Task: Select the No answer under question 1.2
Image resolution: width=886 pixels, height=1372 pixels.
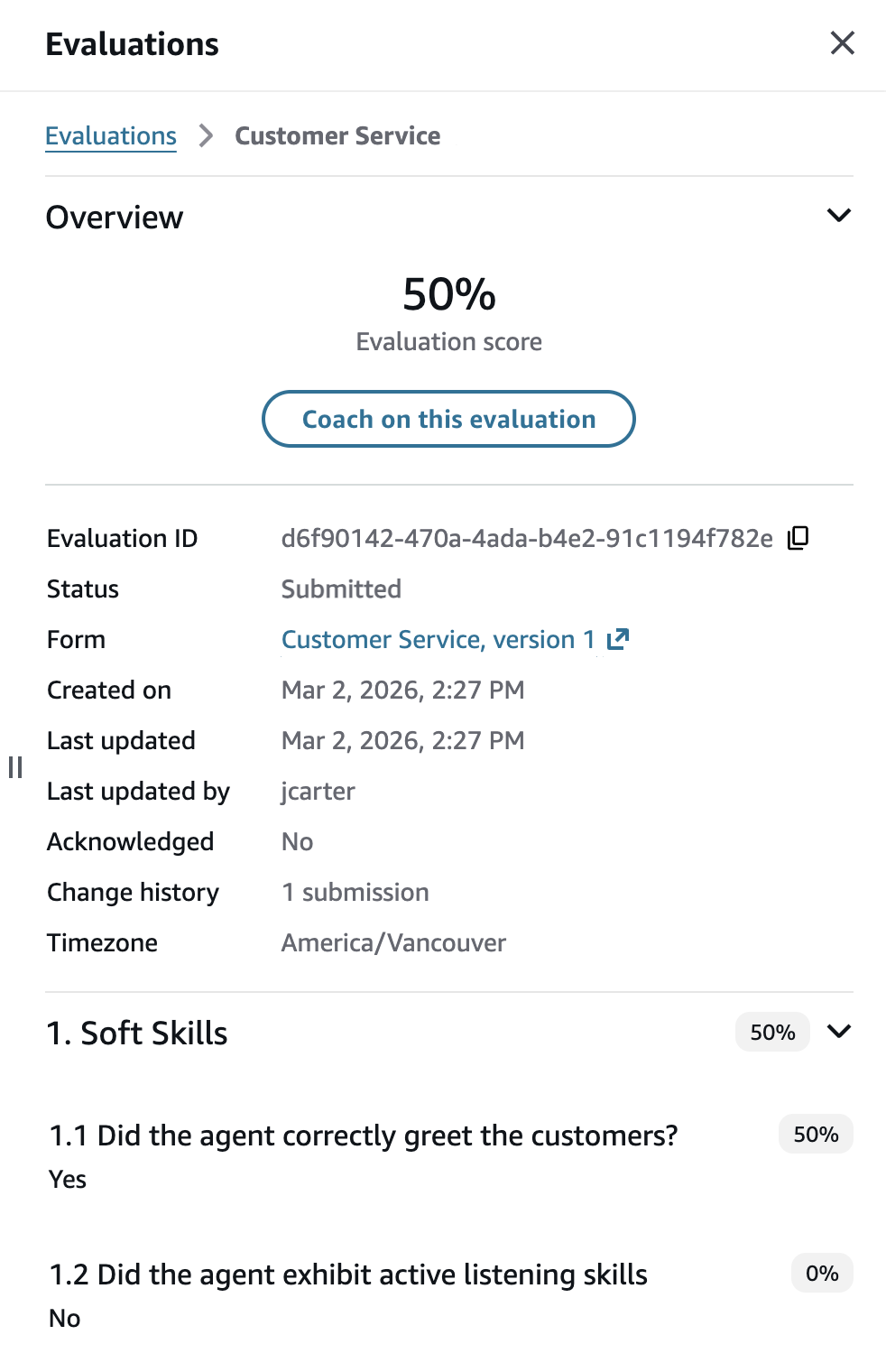Action: (x=63, y=1317)
